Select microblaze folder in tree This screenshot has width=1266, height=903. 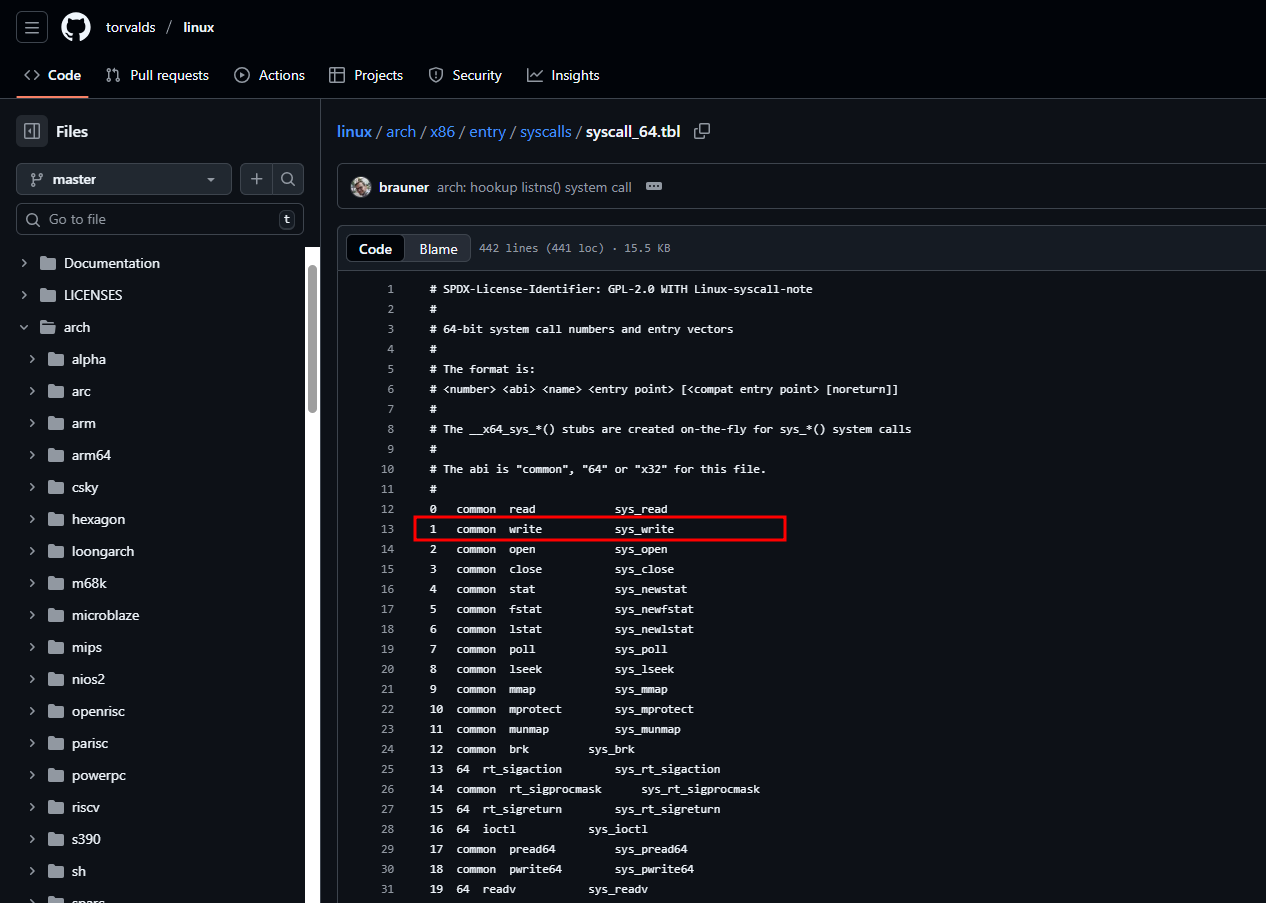pyautogui.click(x=105, y=615)
